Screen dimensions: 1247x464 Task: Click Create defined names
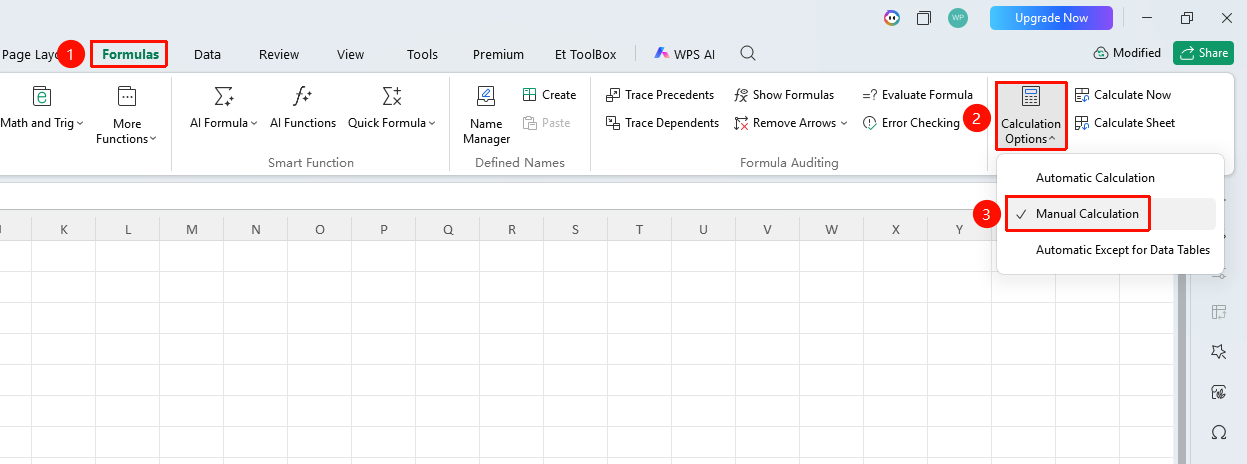point(549,95)
